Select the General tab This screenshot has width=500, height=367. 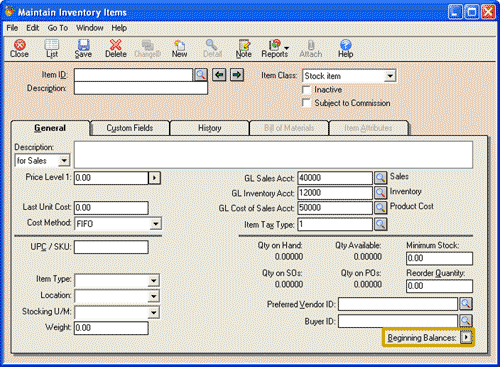[x=50, y=128]
